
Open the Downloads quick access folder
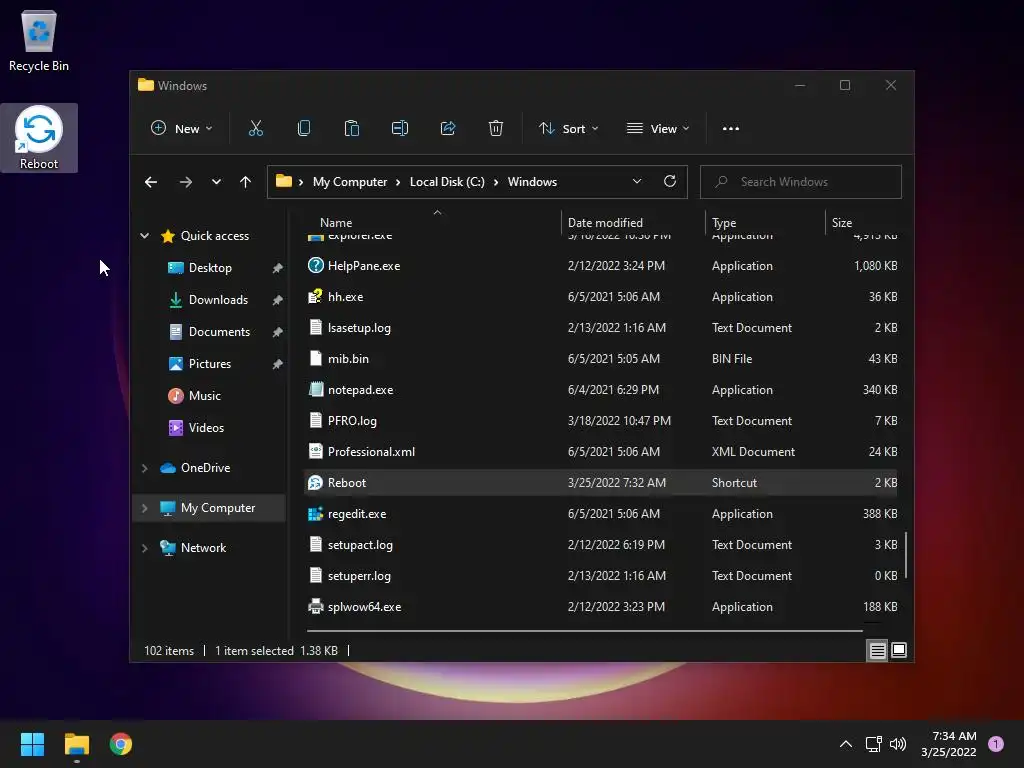click(218, 300)
